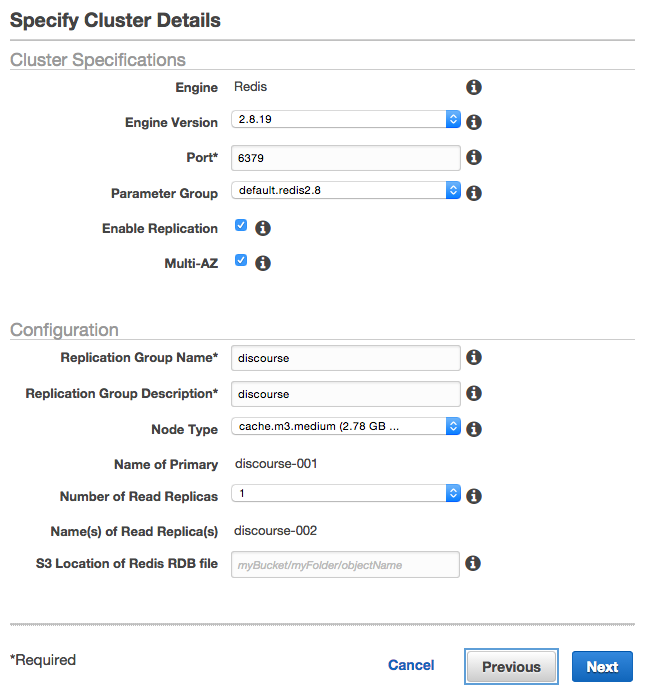Viewport: 651px width, 698px height.
Task: Open the Parameter Group dropdown default.redis2.8
Action: [346, 190]
